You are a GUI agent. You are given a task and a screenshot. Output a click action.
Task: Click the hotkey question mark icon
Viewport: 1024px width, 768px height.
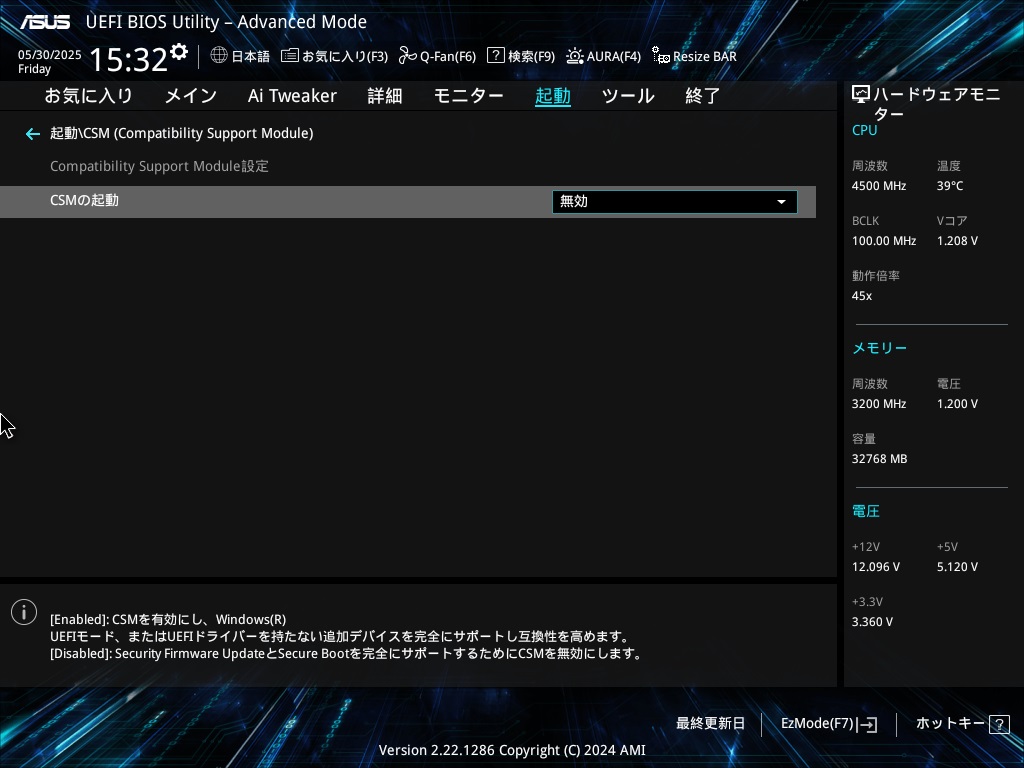pos(999,724)
